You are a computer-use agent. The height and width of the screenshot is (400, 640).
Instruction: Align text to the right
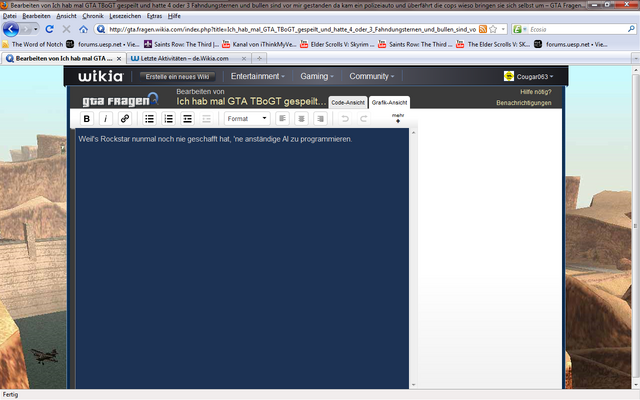[x=320, y=119]
